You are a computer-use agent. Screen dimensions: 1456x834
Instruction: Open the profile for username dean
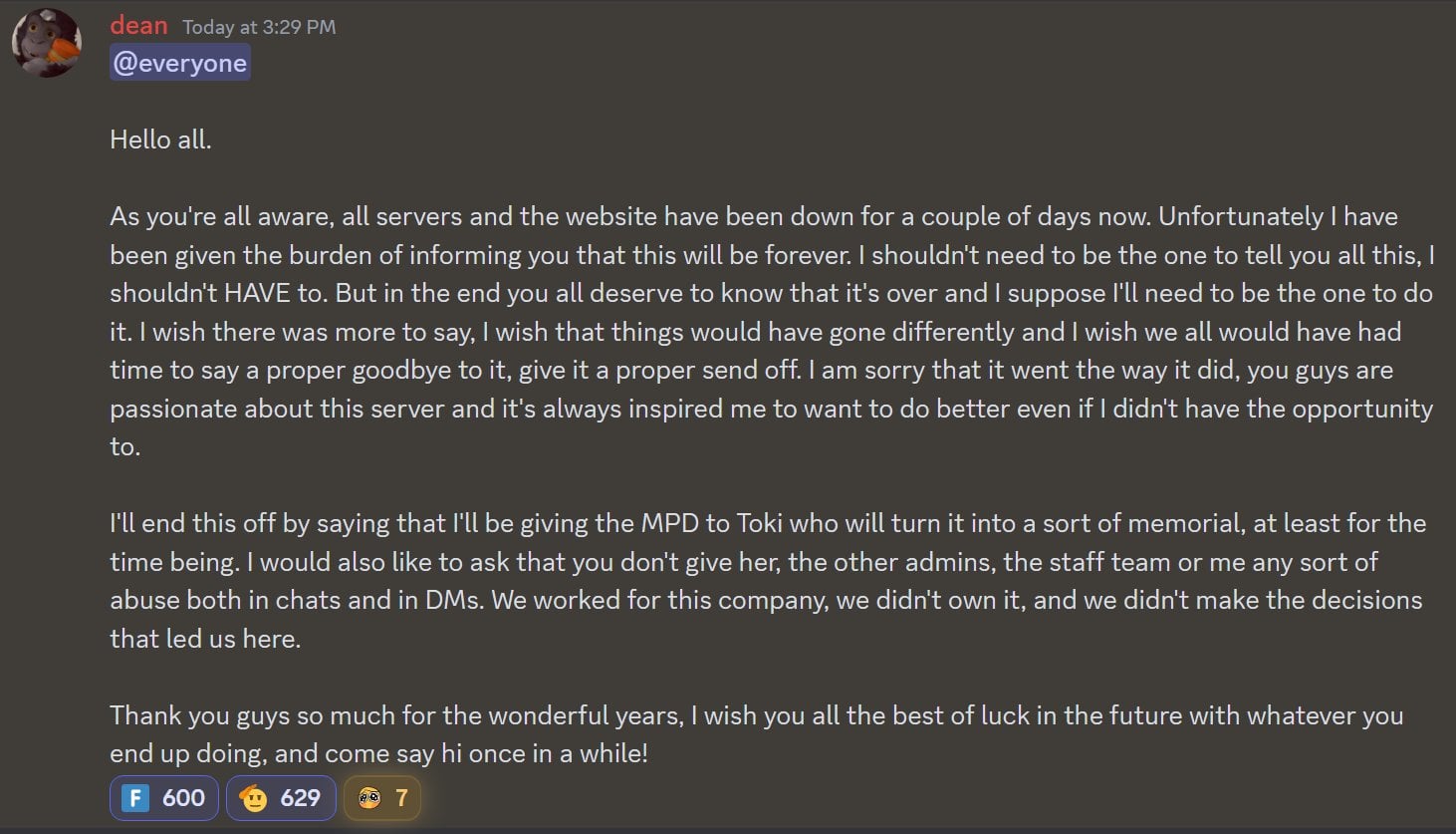(x=138, y=26)
